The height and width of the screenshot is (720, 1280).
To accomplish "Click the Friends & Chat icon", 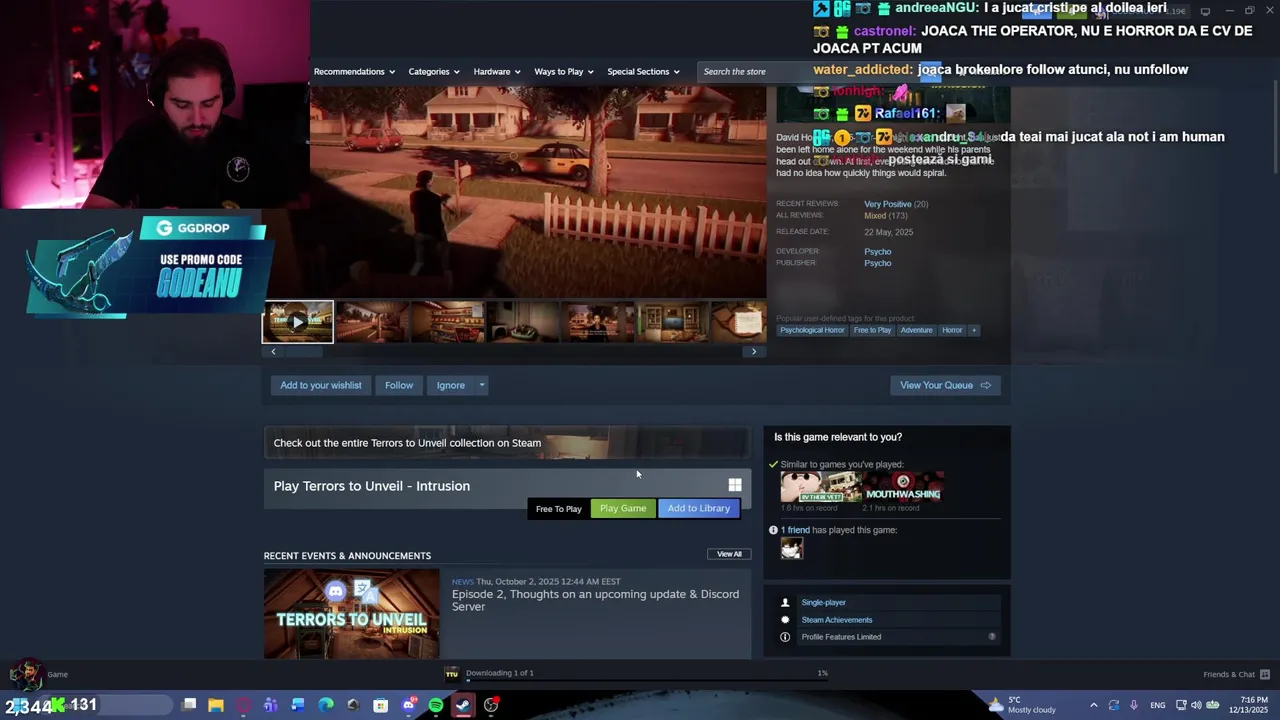I will [x=1264, y=674].
